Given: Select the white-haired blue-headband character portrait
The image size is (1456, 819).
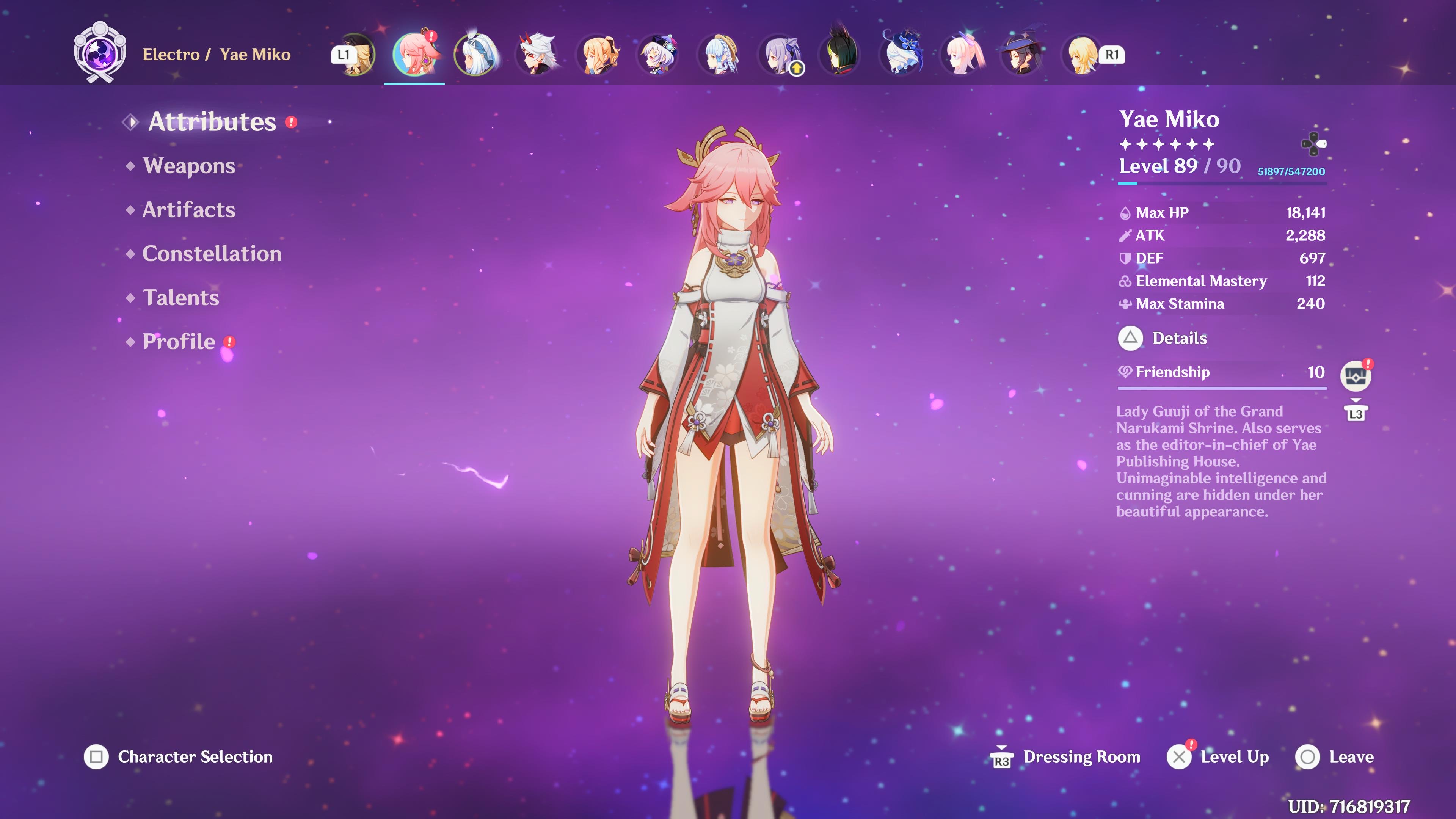Looking at the screenshot, I should pos(477,54).
